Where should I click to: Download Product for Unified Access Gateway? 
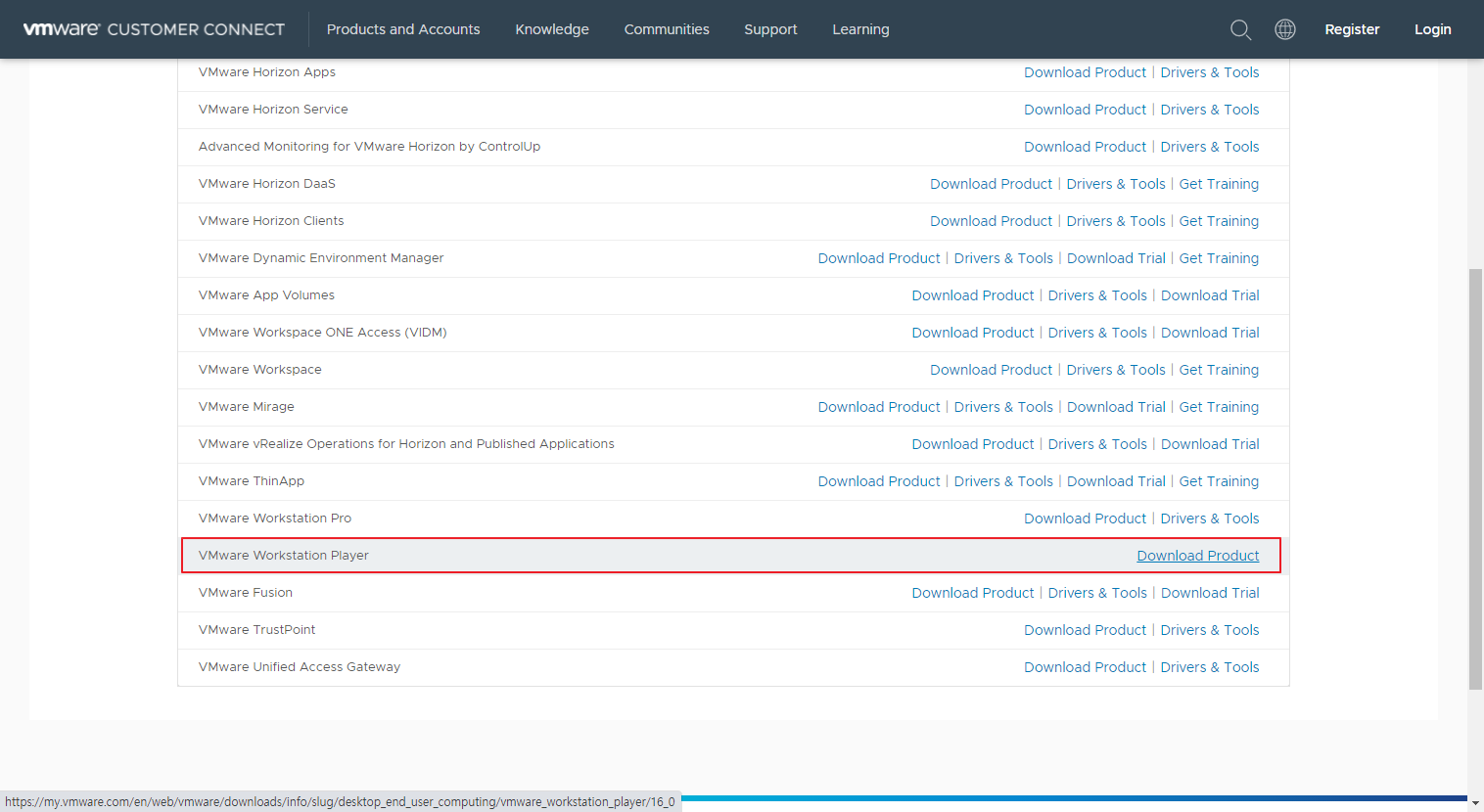[x=1085, y=667]
